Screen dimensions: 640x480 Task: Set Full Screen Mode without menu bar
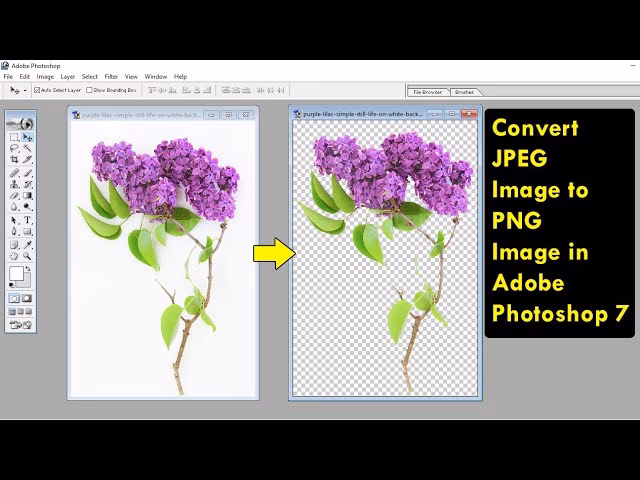pos(29,312)
